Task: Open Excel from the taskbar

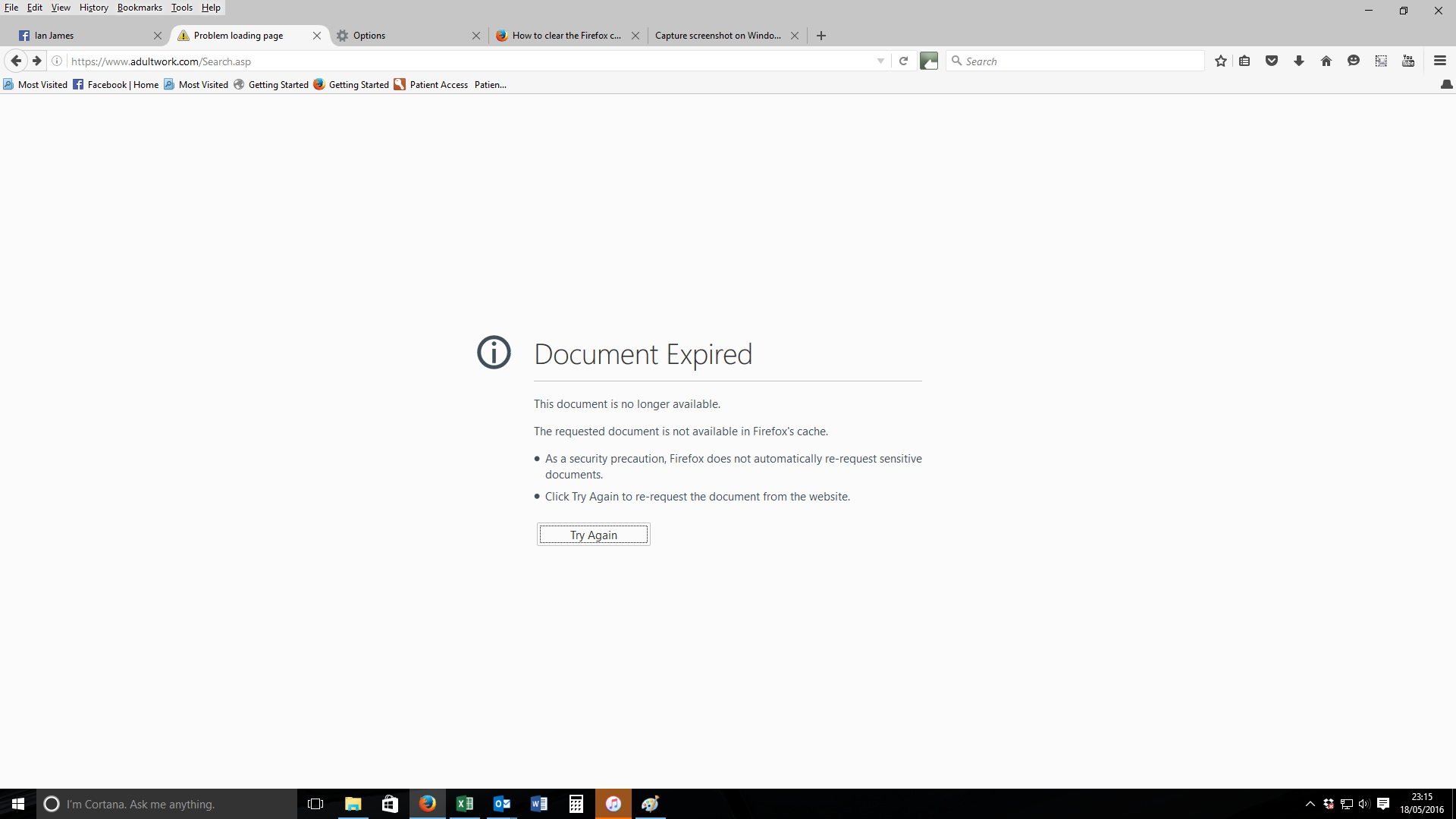Action: (465, 804)
